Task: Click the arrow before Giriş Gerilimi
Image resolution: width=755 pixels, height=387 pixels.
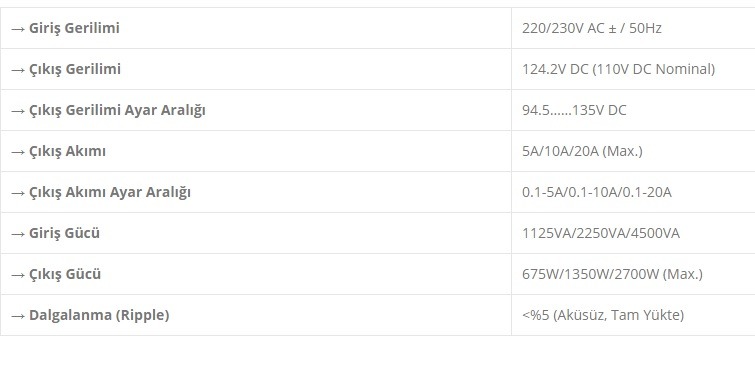Action: (18, 29)
